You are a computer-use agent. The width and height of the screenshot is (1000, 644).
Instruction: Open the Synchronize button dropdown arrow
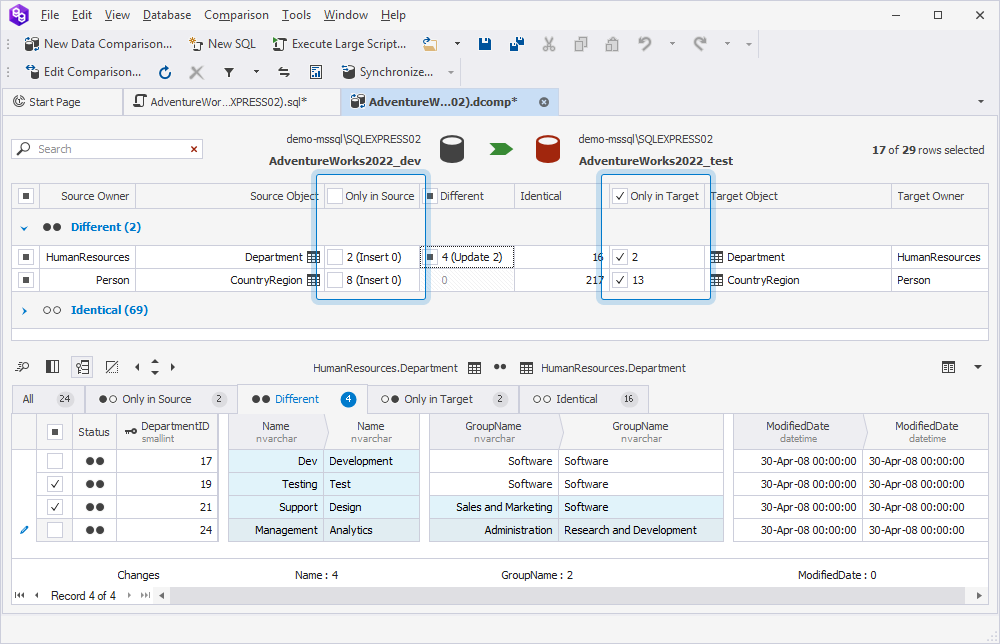[451, 72]
